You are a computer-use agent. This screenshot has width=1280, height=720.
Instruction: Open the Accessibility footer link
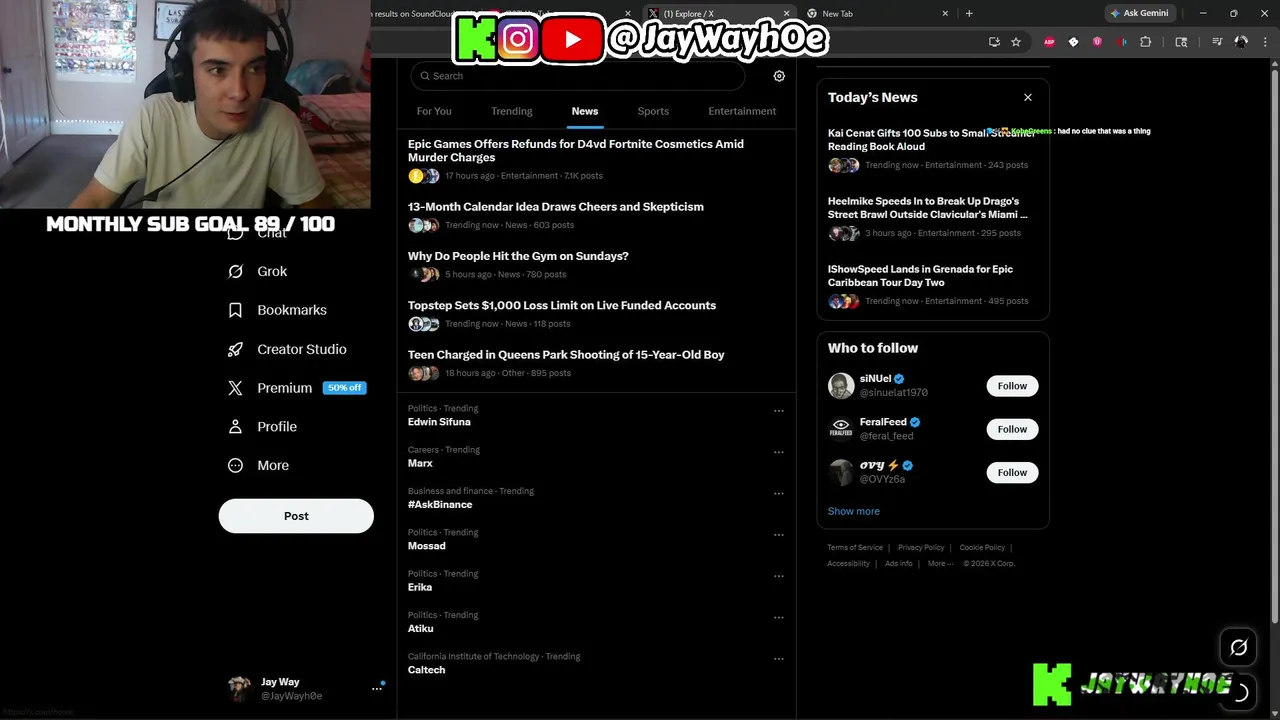pyautogui.click(x=849, y=563)
